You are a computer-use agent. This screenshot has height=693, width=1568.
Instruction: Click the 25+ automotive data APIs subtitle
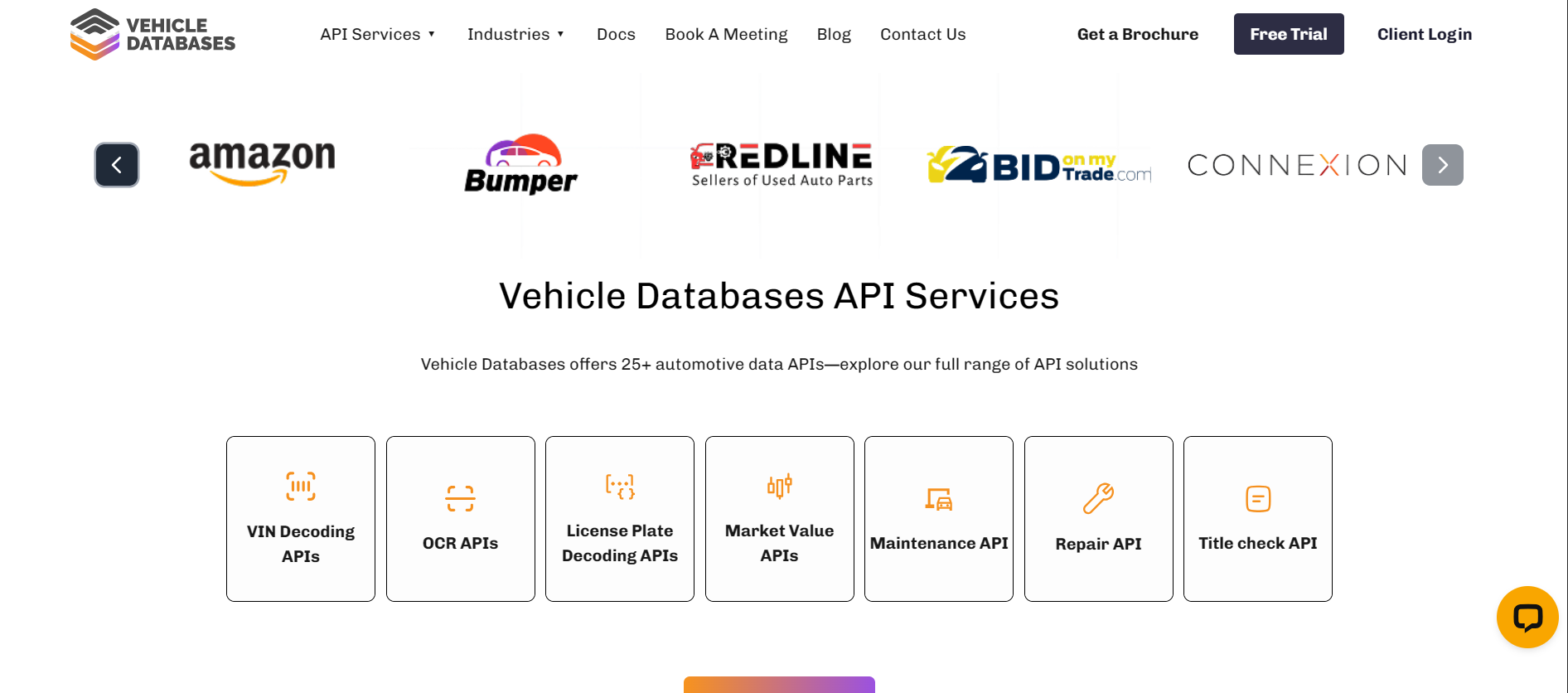pyautogui.click(x=779, y=364)
